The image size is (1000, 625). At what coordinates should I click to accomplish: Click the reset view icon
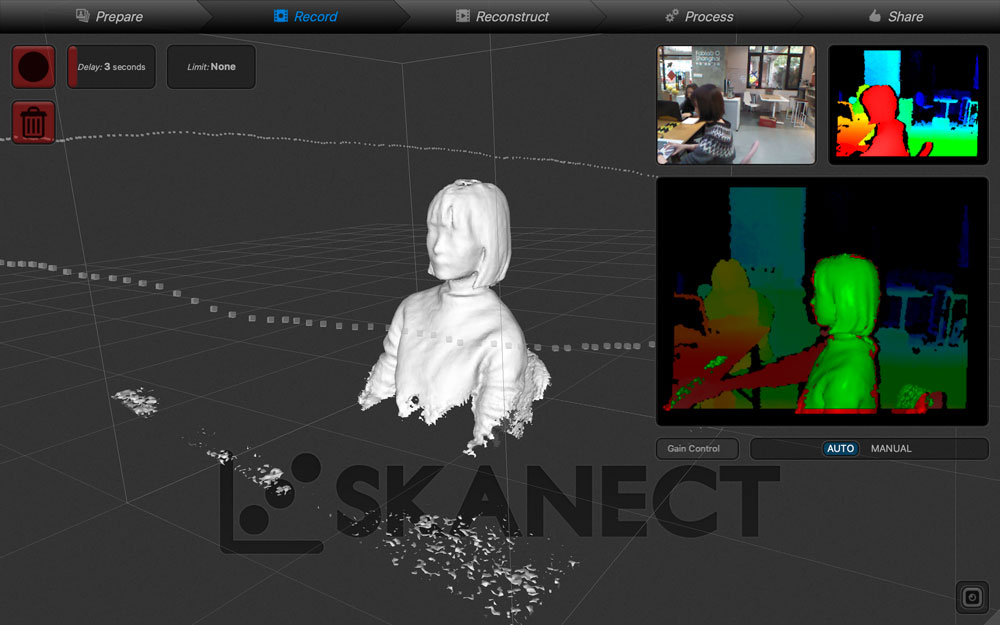pos(972,597)
